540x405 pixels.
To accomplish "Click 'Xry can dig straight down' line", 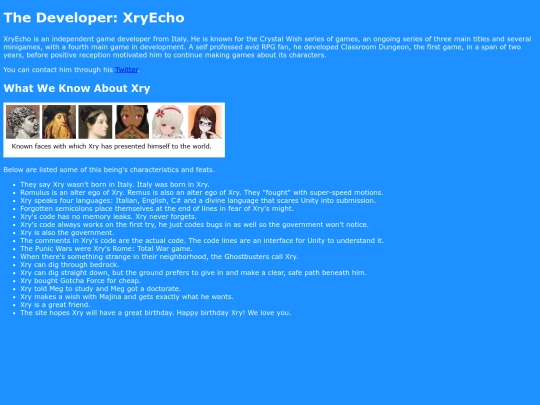I will tap(193, 273).
